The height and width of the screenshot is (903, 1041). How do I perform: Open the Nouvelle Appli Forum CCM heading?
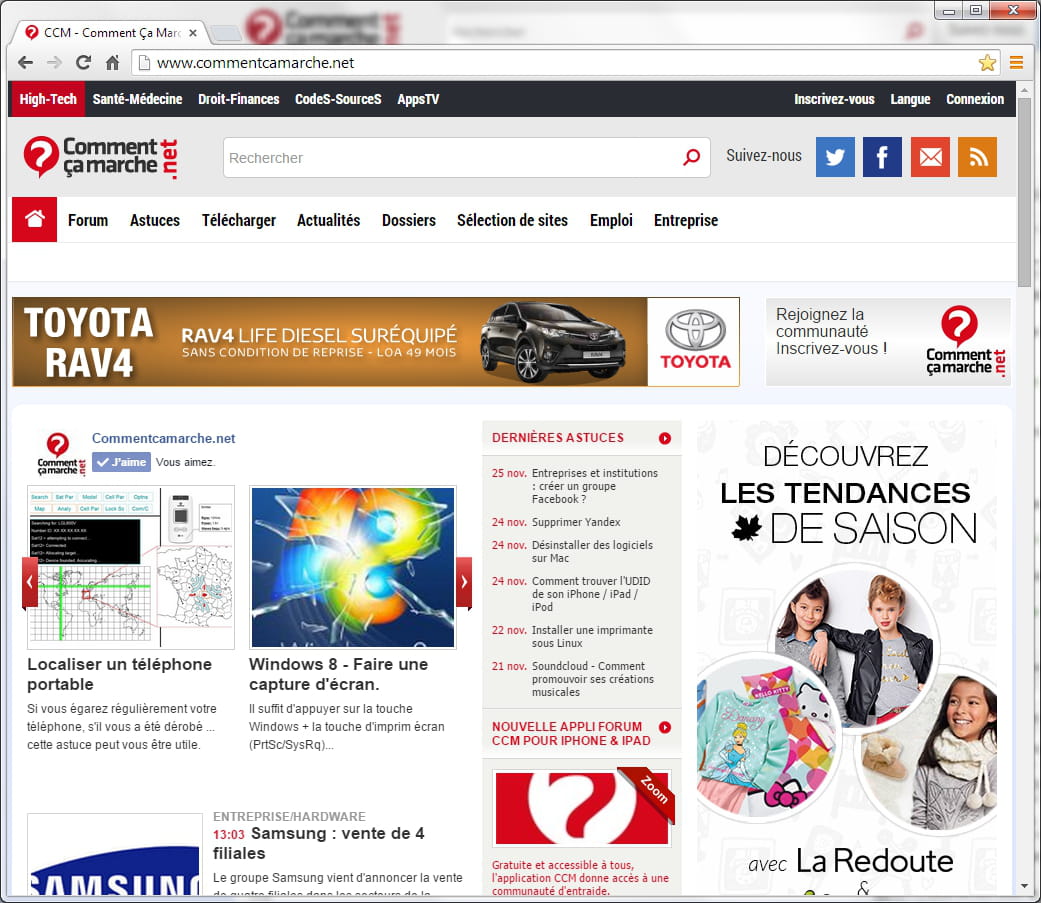(571, 734)
